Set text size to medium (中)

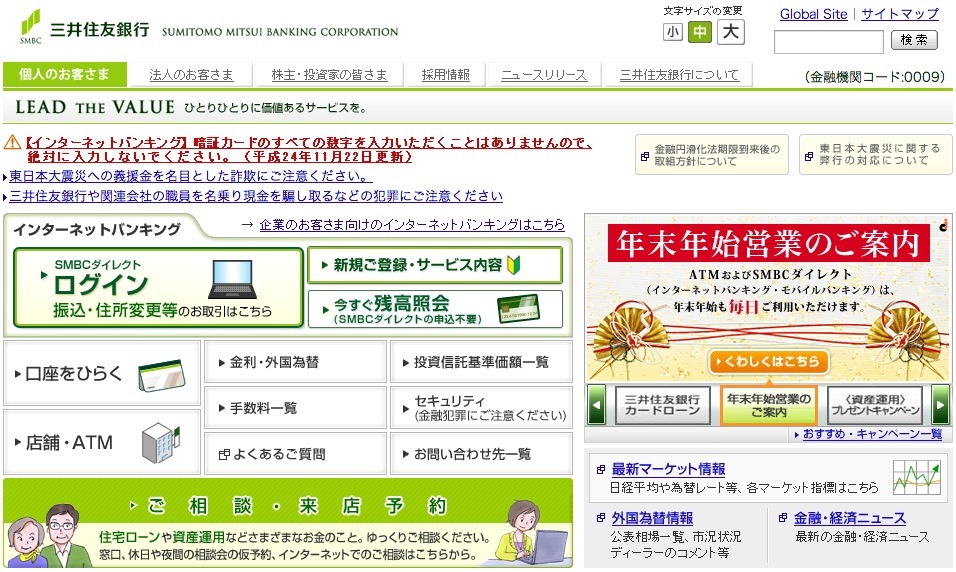click(x=700, y=32)
